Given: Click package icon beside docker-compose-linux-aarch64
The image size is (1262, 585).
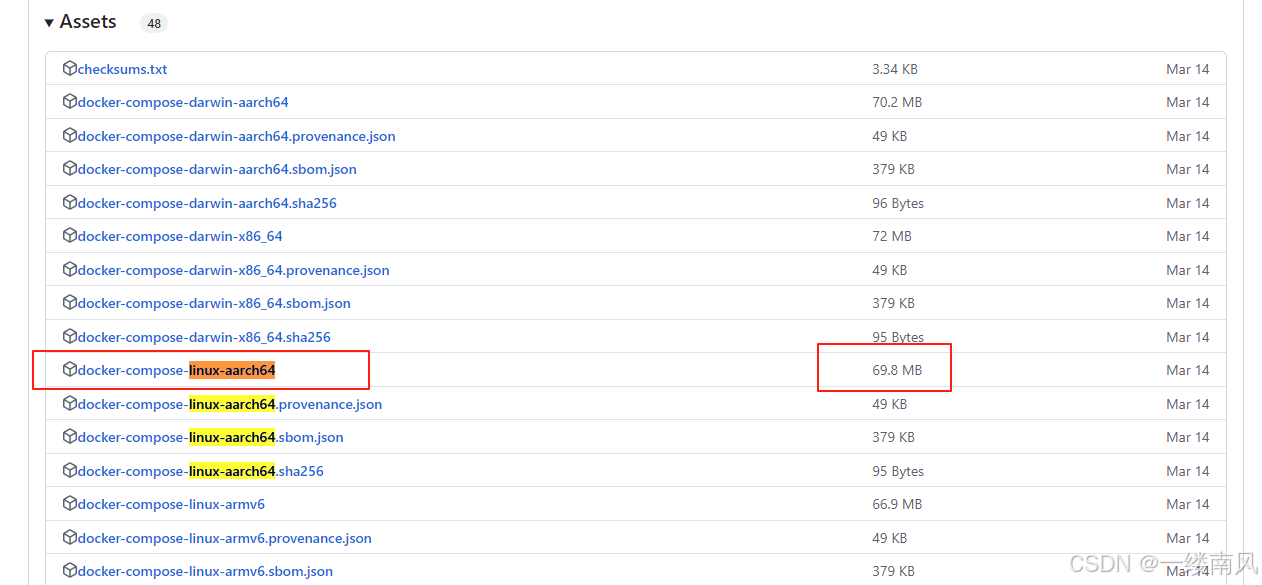Looking at the screenshot, I should click(x=70, y=370).
